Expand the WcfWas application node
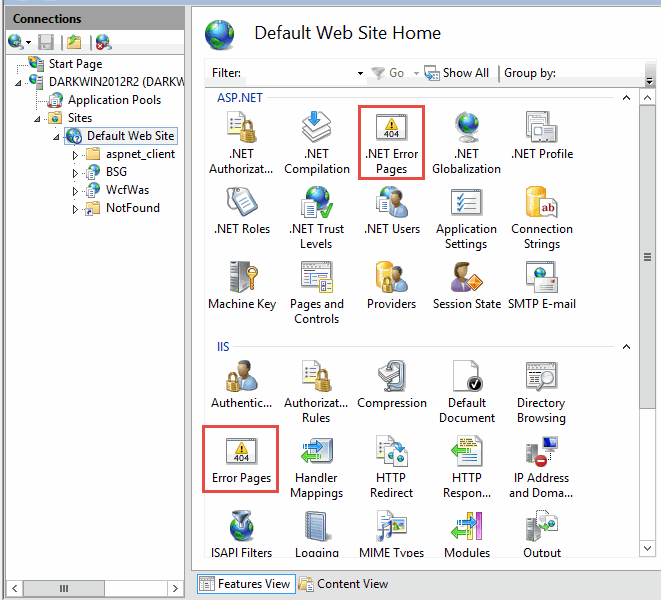Image resolution: width=661 pixels, height=600 pixels. point(75,191)
